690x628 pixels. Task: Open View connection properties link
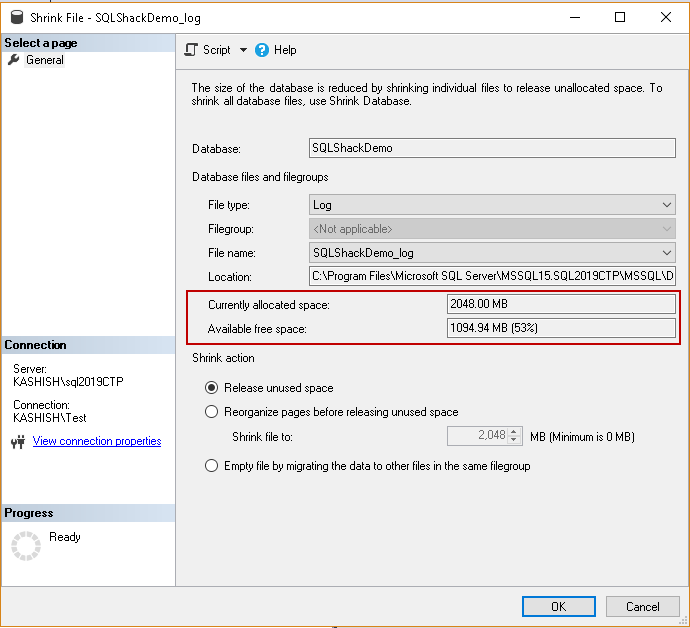(x=97, y=441)
